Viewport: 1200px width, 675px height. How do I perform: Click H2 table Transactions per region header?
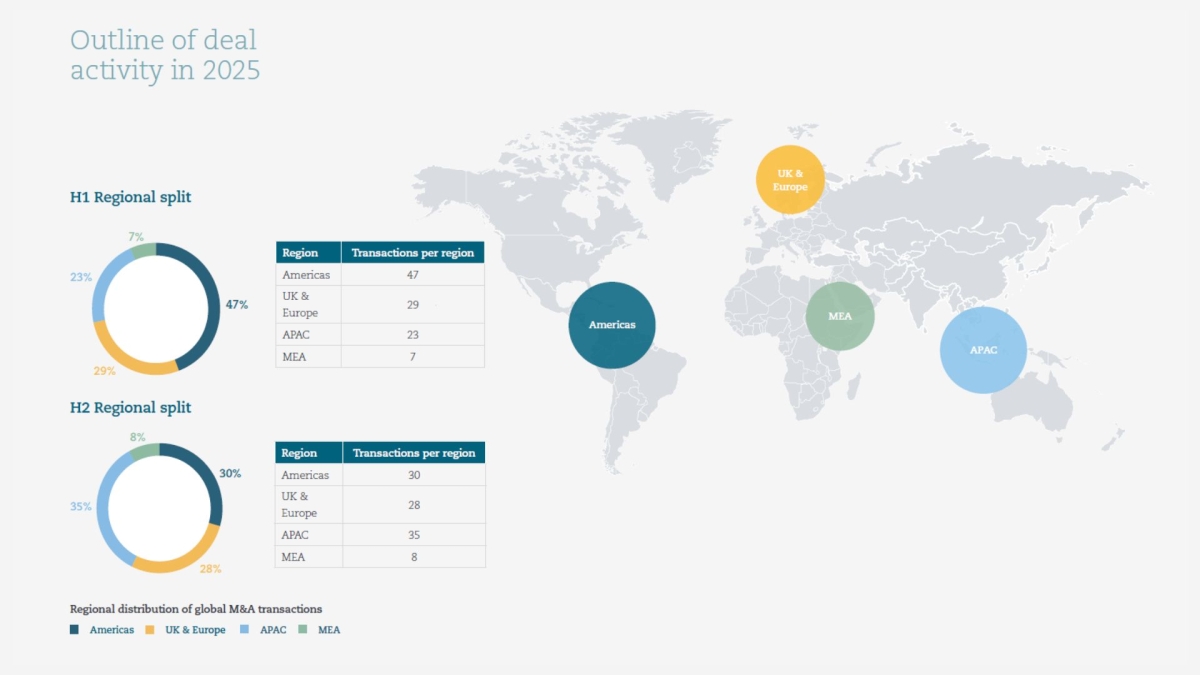click(x=413, y=453)
